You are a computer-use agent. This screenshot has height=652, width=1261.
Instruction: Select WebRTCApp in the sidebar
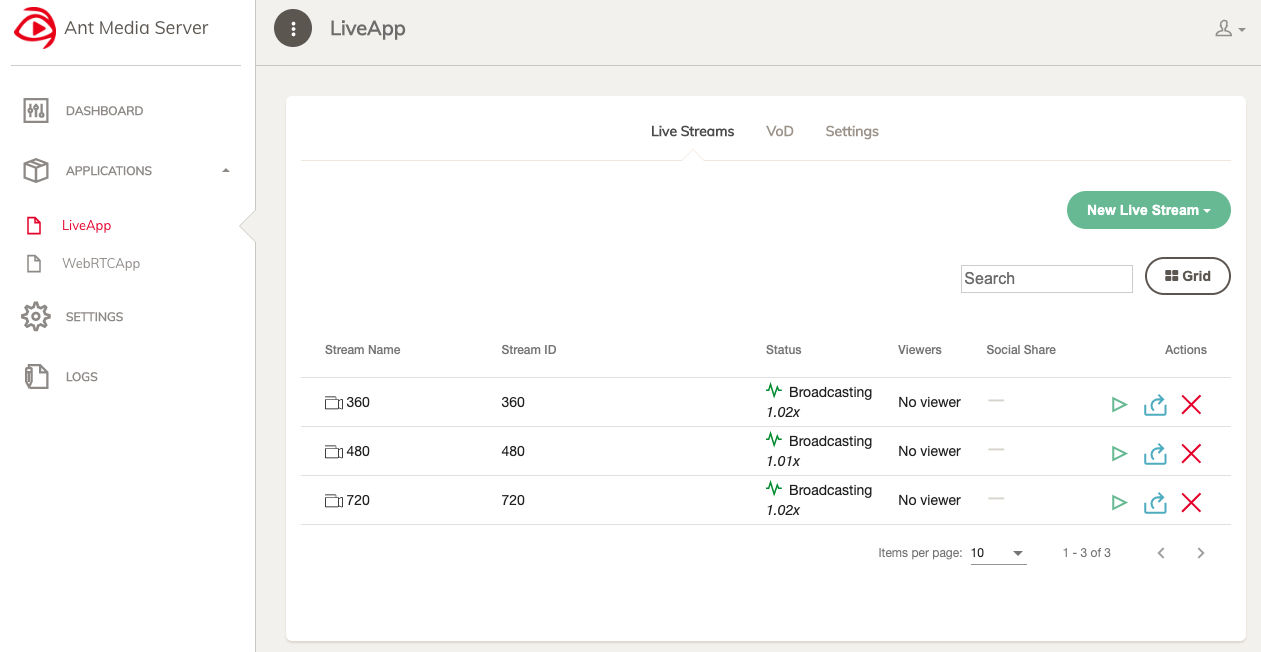tap(101, 264)
